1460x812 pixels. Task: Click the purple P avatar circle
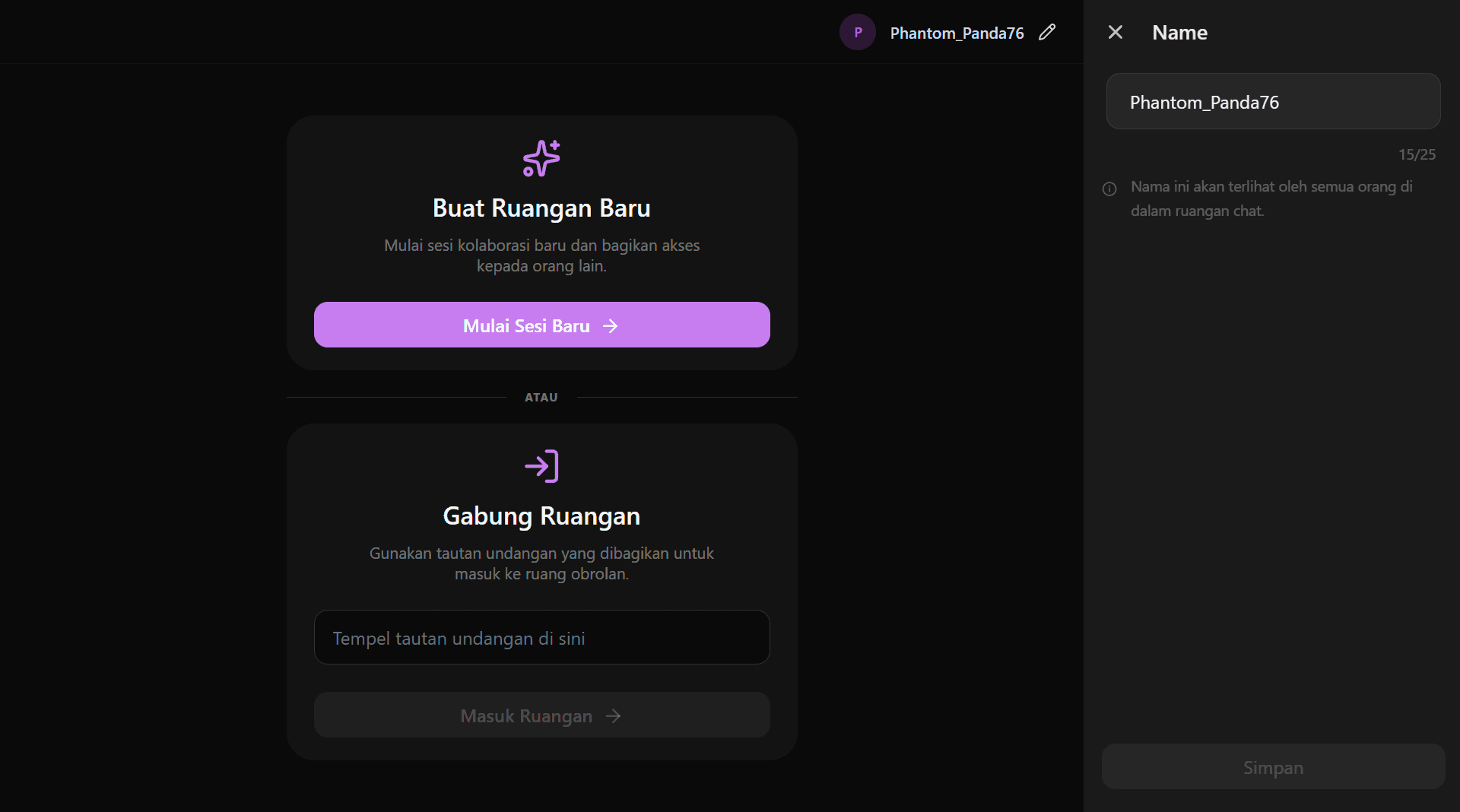click(x=858, y=32)
